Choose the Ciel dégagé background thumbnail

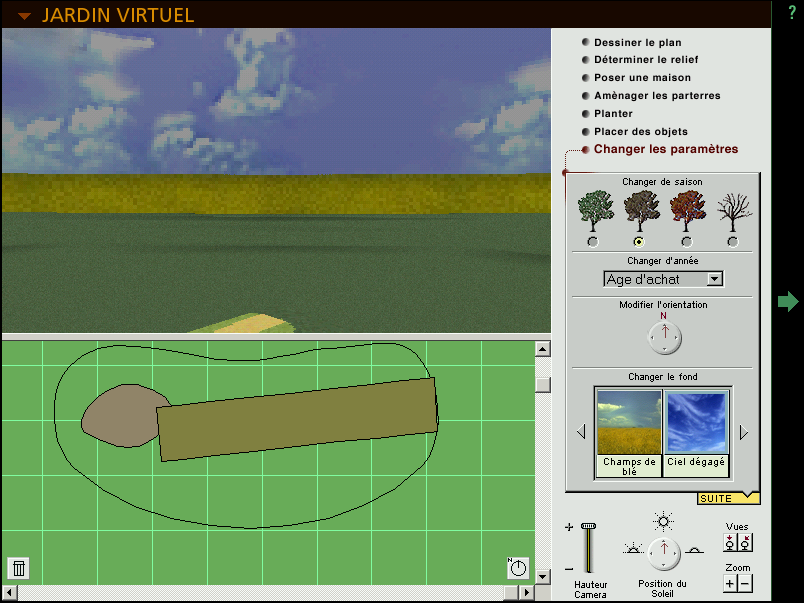(696, 432)
